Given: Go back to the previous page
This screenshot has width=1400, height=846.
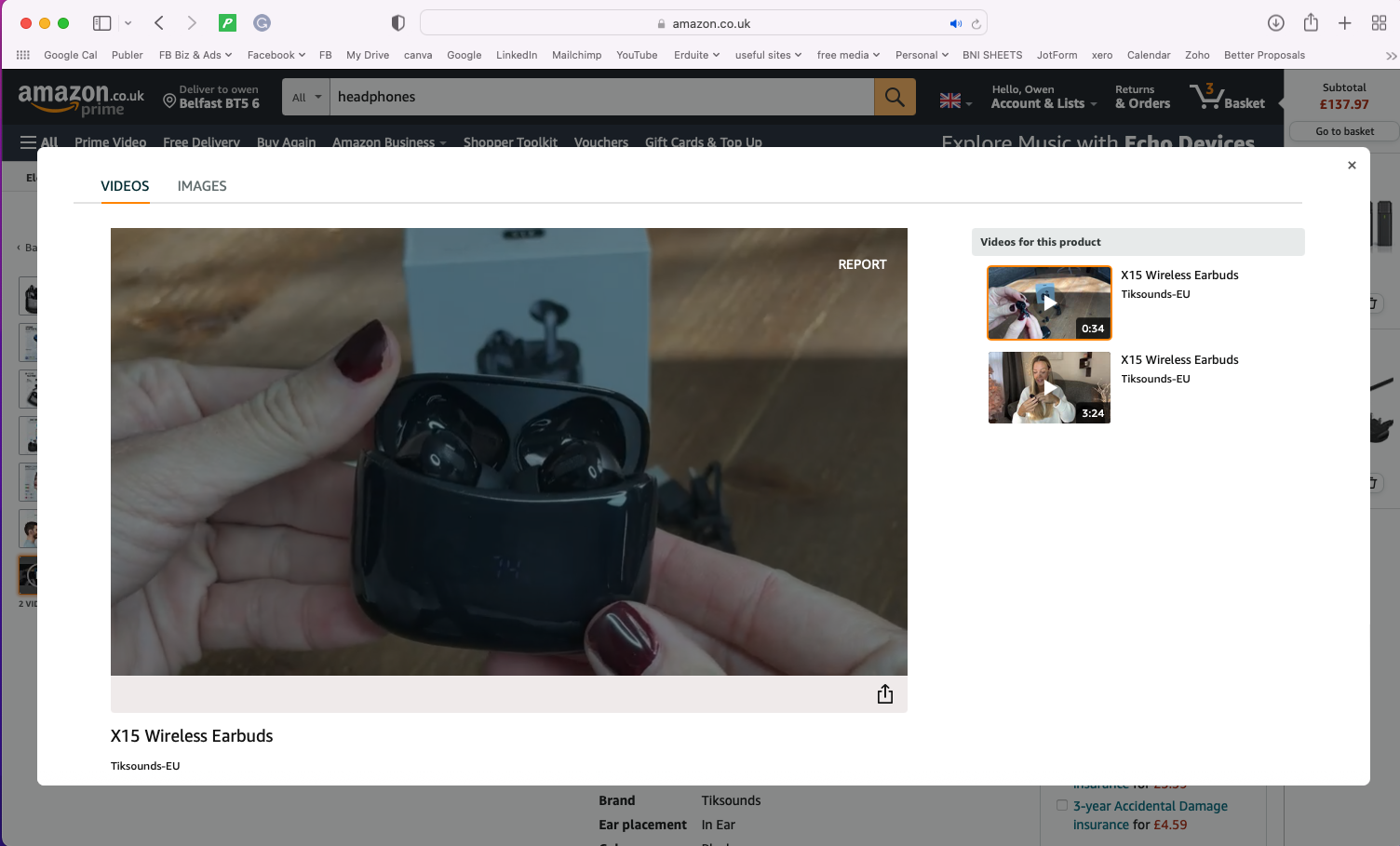Looking at the screenshot, I should (x=159, y=23).
